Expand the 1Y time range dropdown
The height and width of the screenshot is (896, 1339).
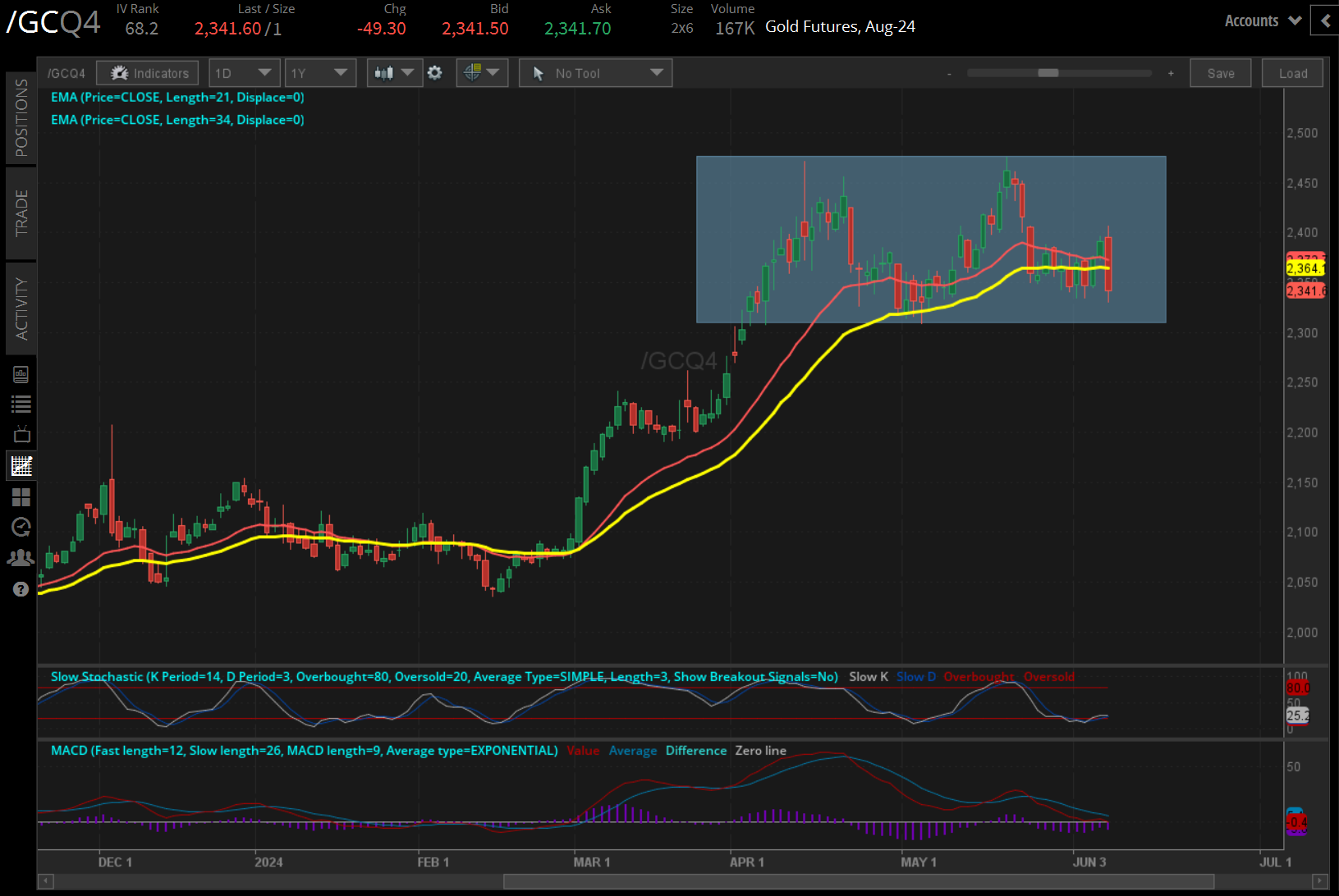click(320, 73)
